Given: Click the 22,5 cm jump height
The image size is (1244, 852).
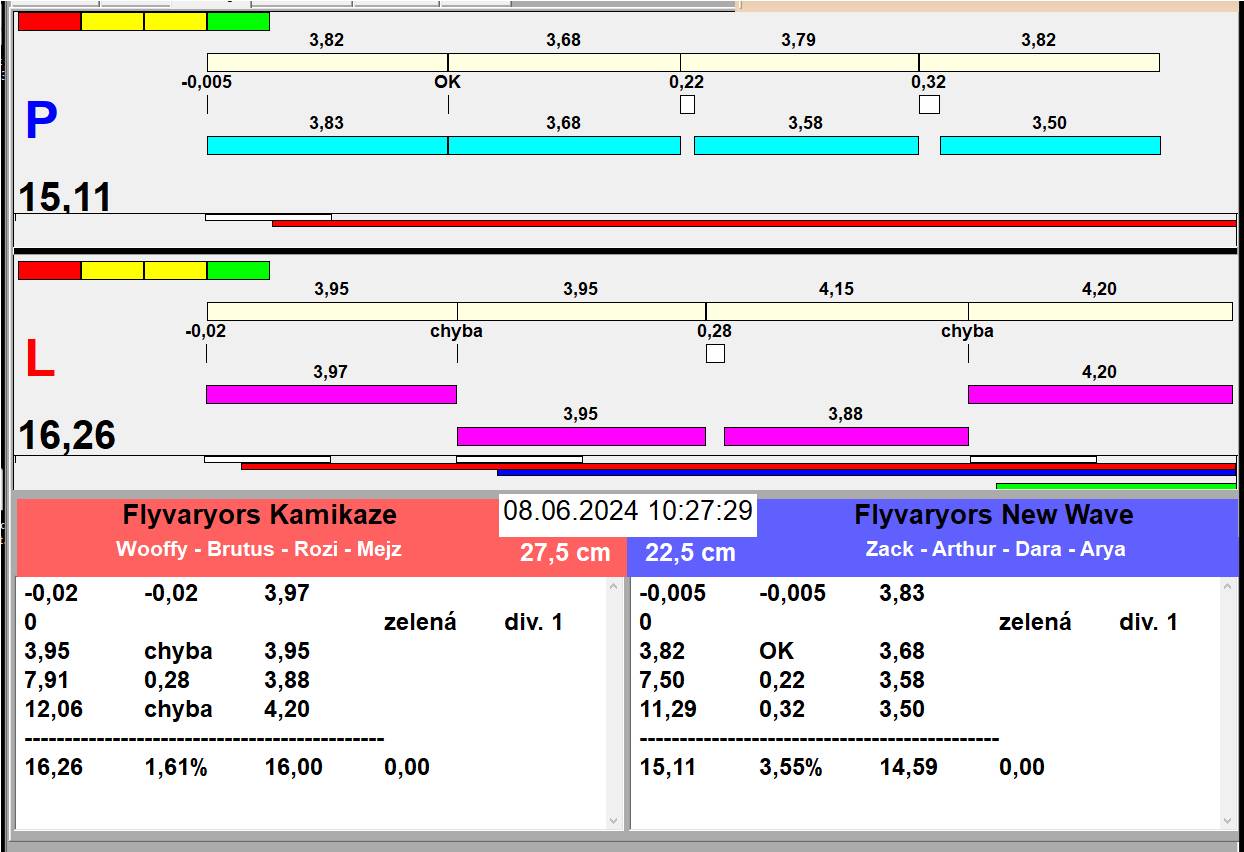Looking at the screenshot, I should (x=690, y=552).
